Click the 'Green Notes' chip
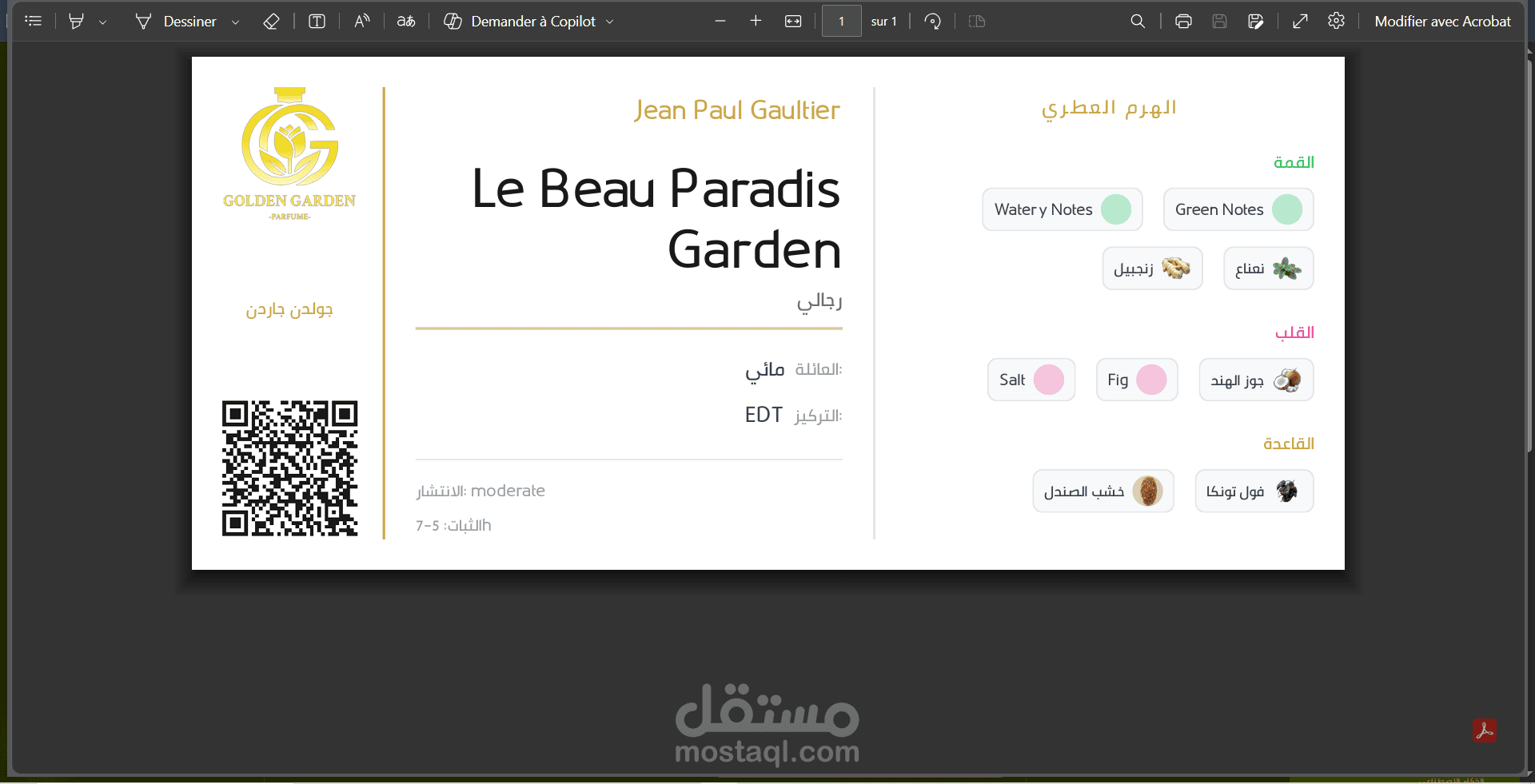Viewport: 1535px width, 784px height. [x=1238, y=209]
